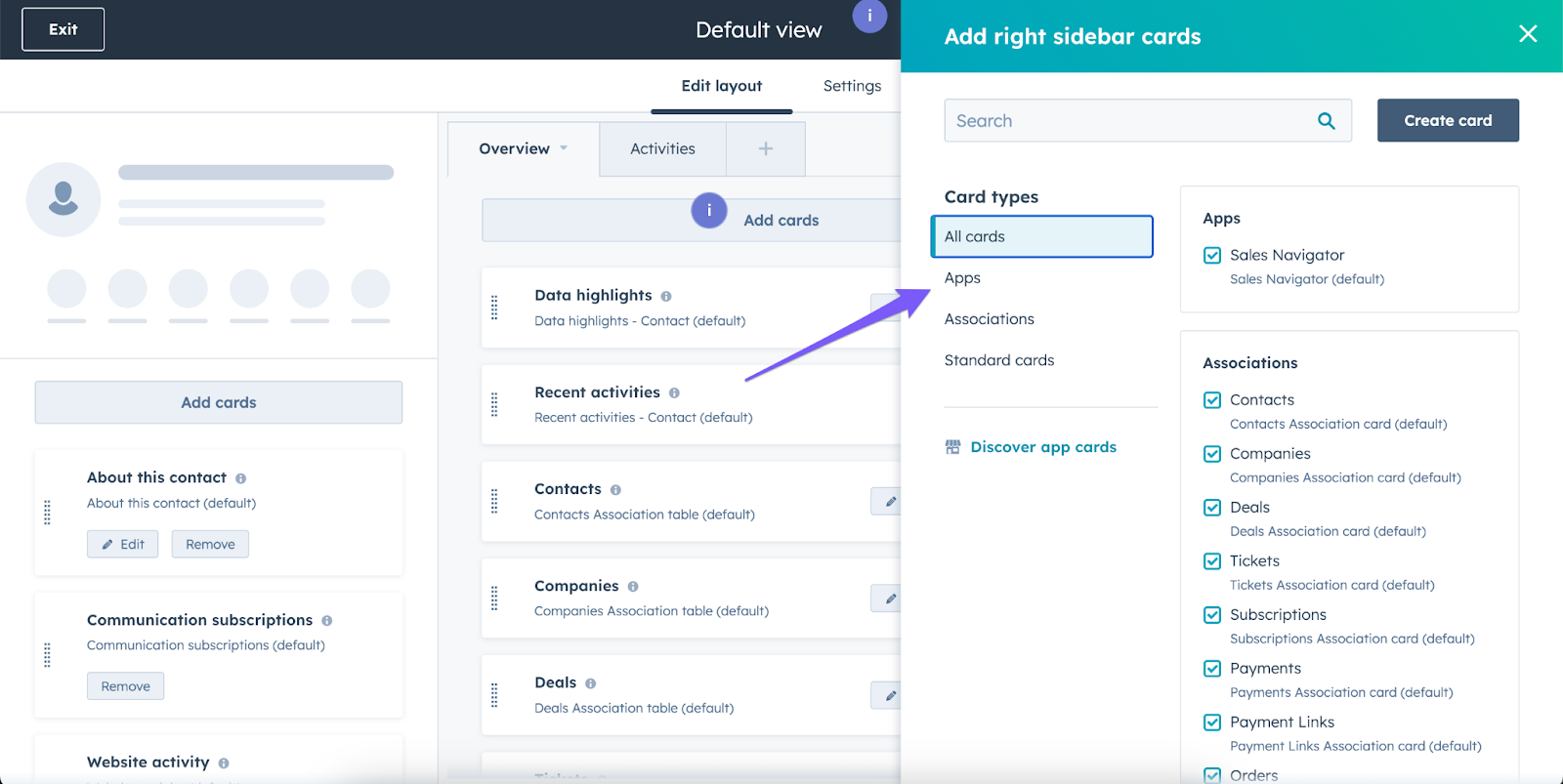
Task: Click the drag handle of the Data highlights card
Action: coord(494,308)
